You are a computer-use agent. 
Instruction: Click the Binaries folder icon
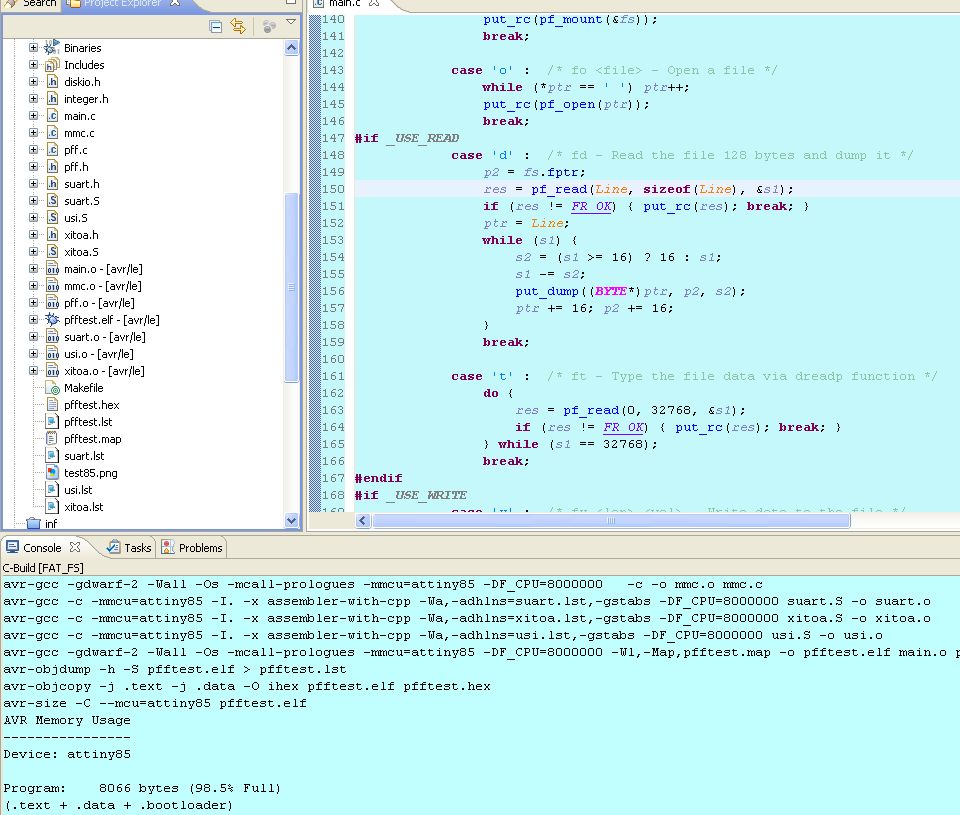[52, 47]
